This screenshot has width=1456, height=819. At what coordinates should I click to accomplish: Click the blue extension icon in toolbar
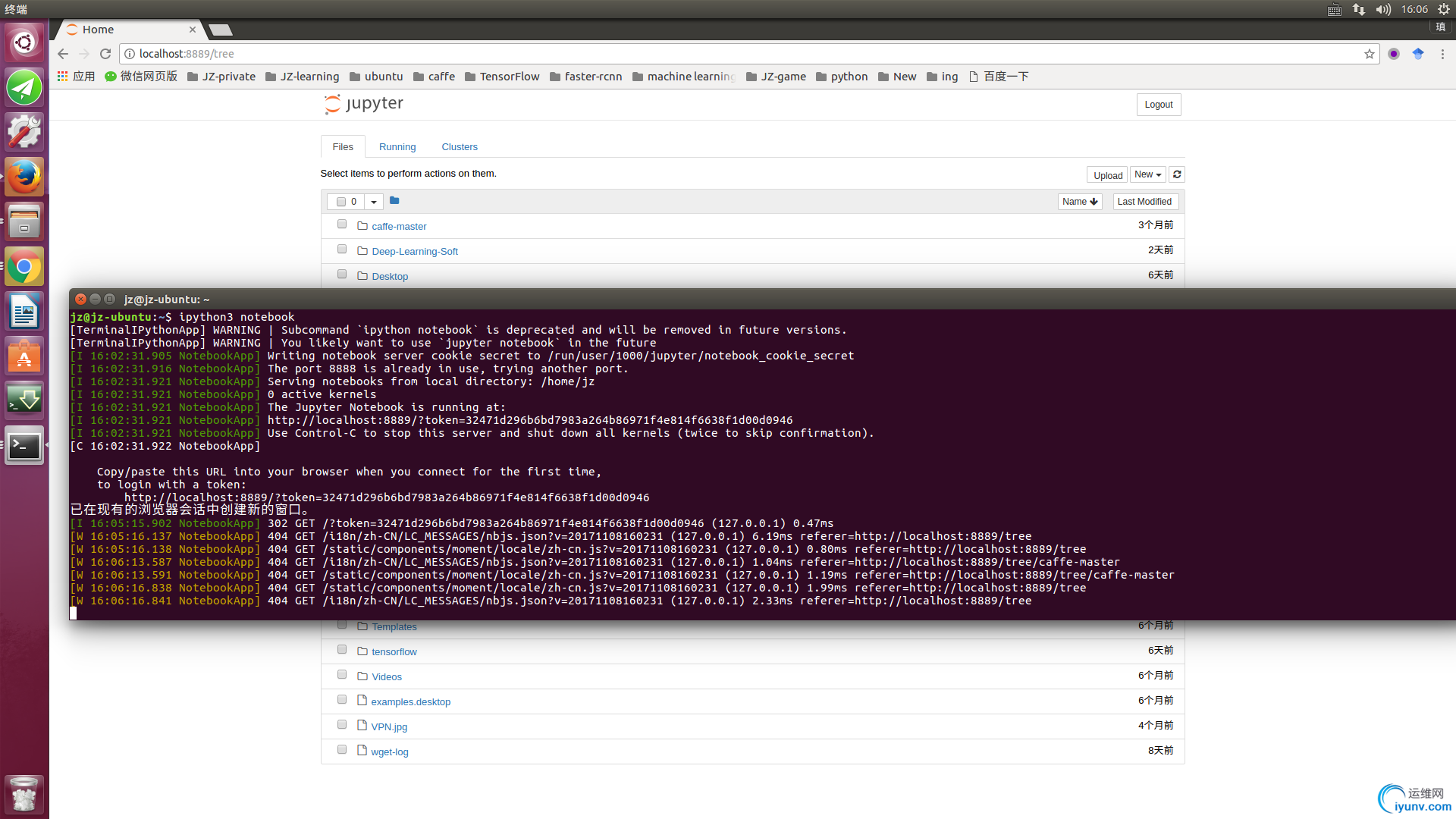click(x=1418, y=54)
